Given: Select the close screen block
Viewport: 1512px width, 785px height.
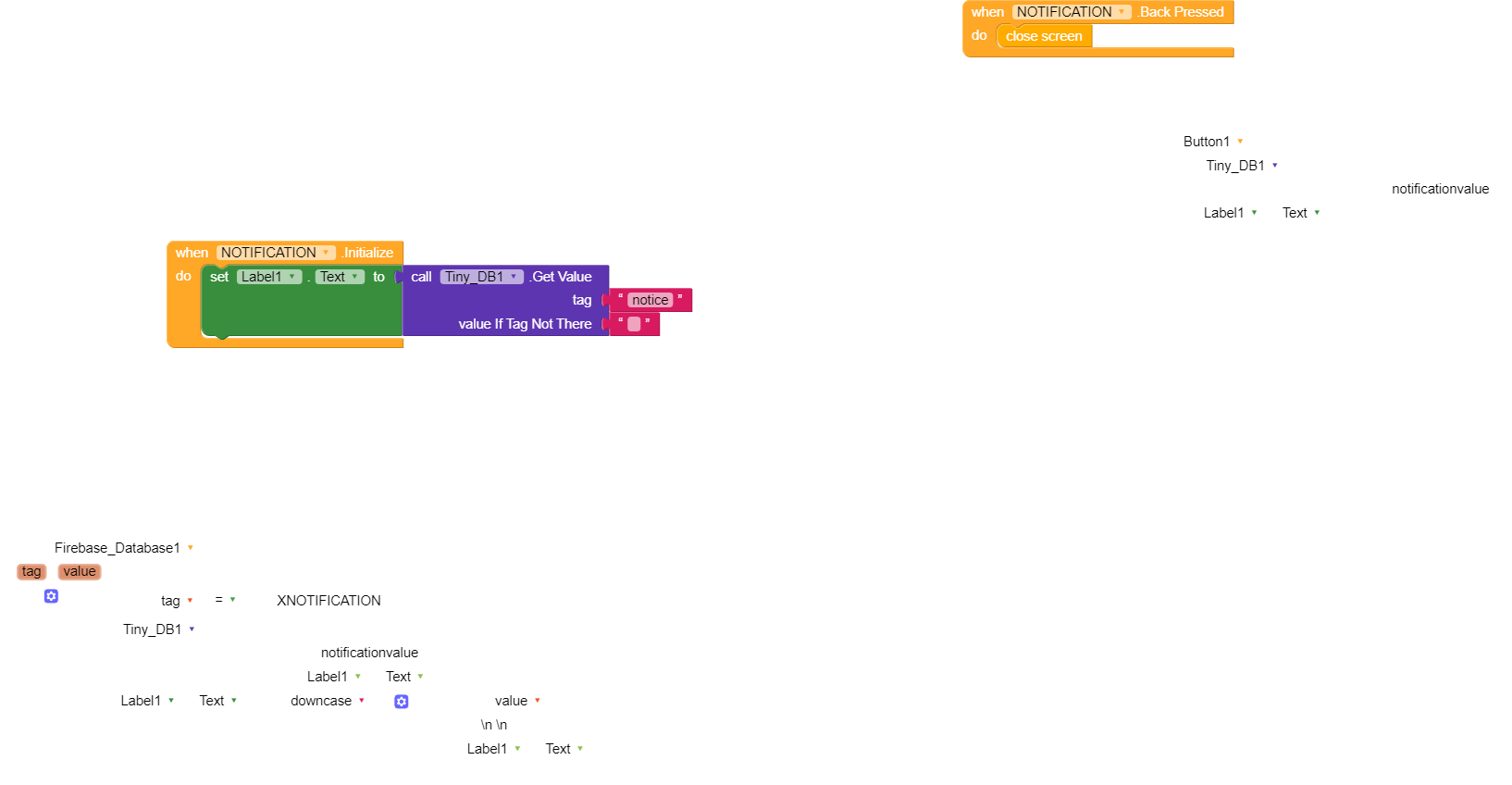Looking at the screenshot, I should pos(1044,36).
